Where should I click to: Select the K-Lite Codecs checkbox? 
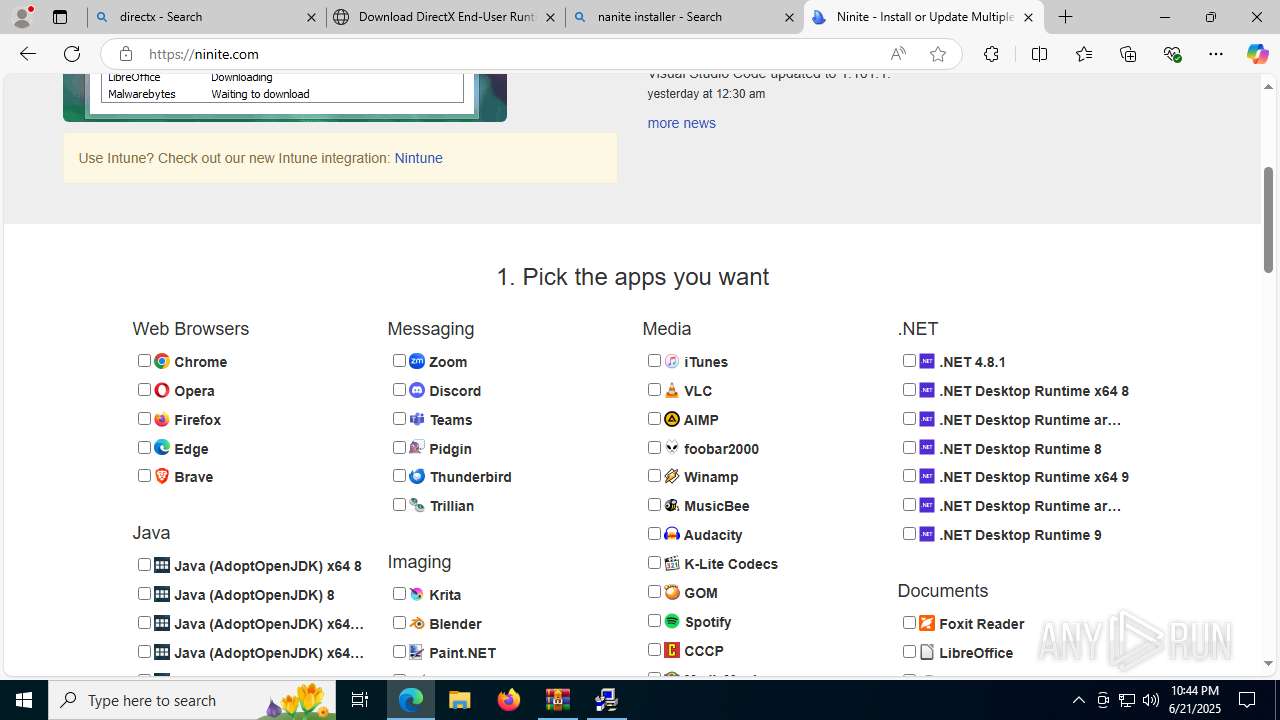tap(654, 562)
